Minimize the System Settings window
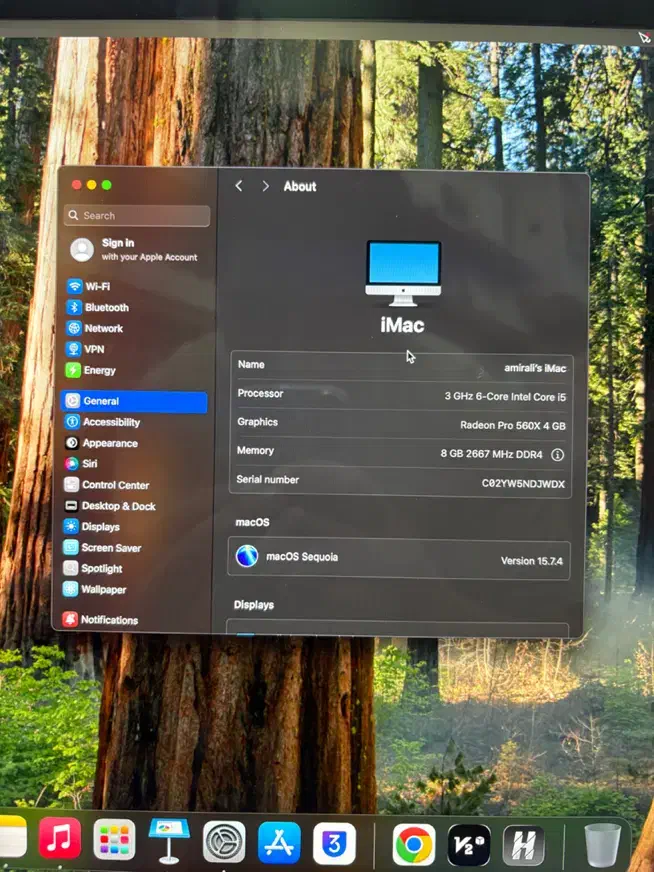The height and width of the screenshot is (872, 654). click(92, 185)
